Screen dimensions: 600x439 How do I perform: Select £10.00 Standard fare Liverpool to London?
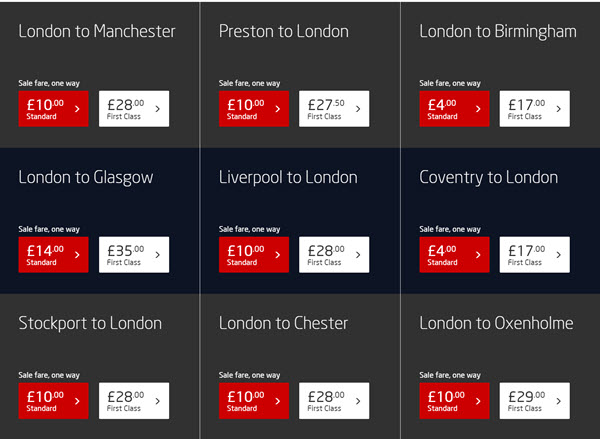click(254, 255)
